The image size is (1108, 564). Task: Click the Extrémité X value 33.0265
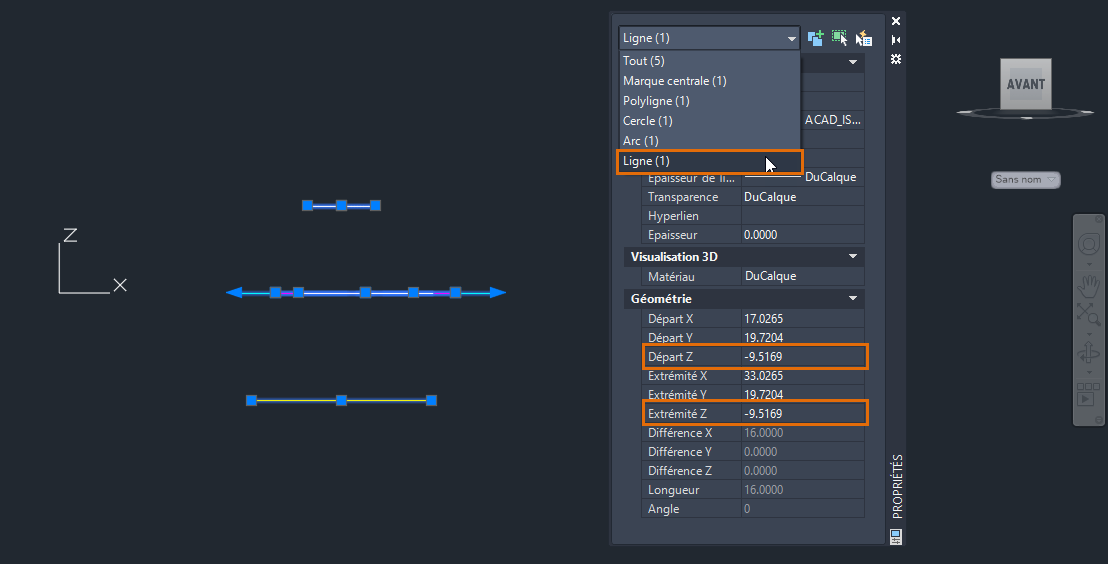[x=803, y=376]
